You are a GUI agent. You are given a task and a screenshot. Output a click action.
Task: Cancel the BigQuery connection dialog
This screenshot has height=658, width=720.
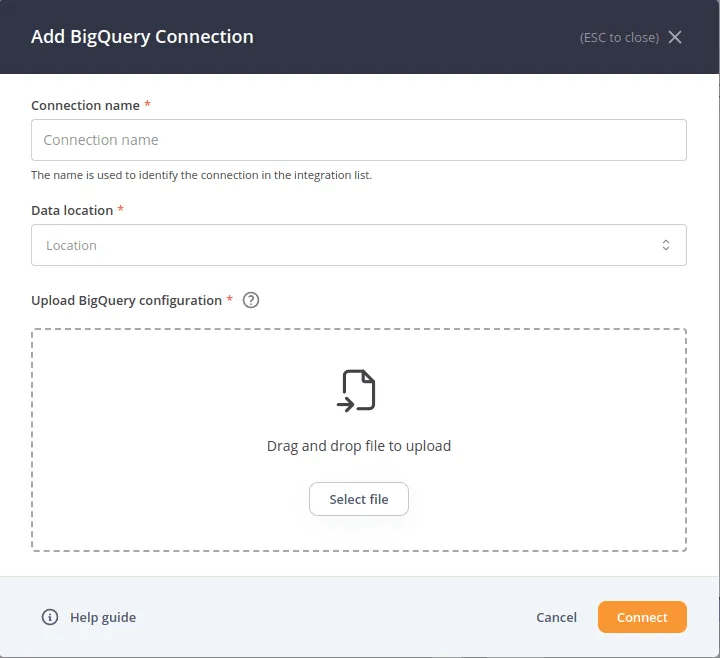coord(556,617)
